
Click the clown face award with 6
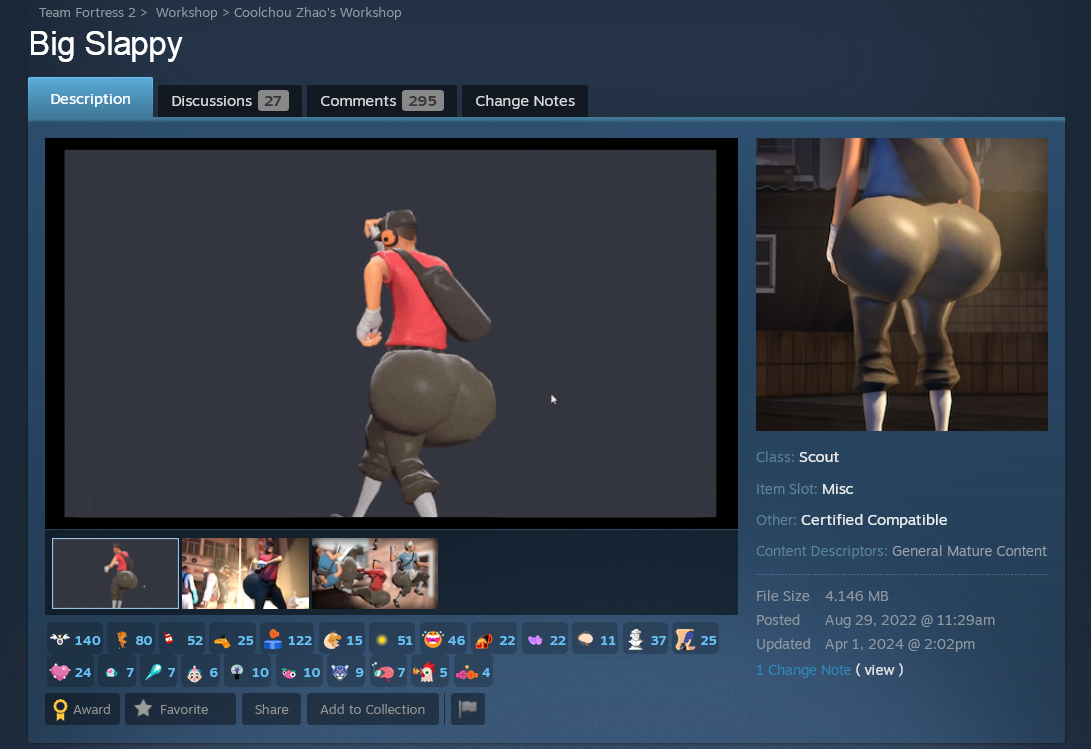[x=201, y=672]
